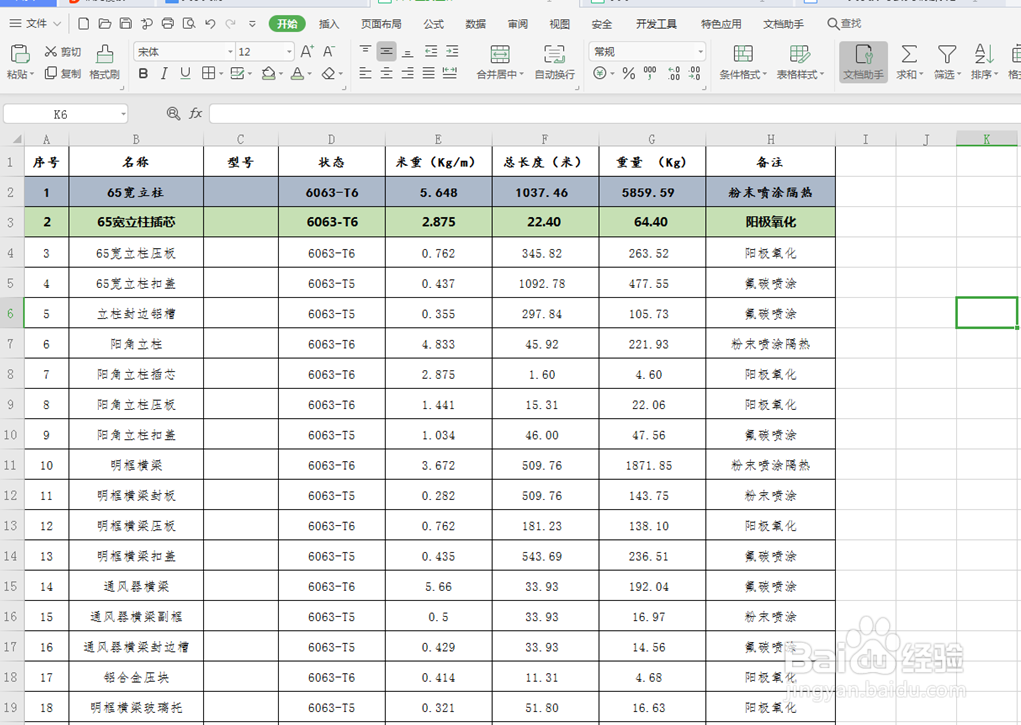1021x725 pixels.
Task: Expand the 宋体 font name dropdown
Action: 230,51
